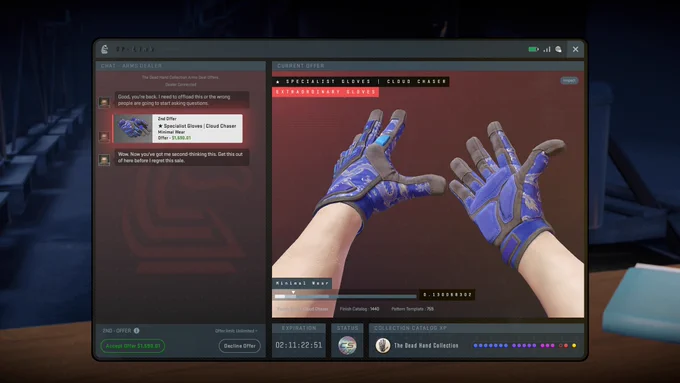
Task: Click the first dealer message bubble
Action: 182,100
